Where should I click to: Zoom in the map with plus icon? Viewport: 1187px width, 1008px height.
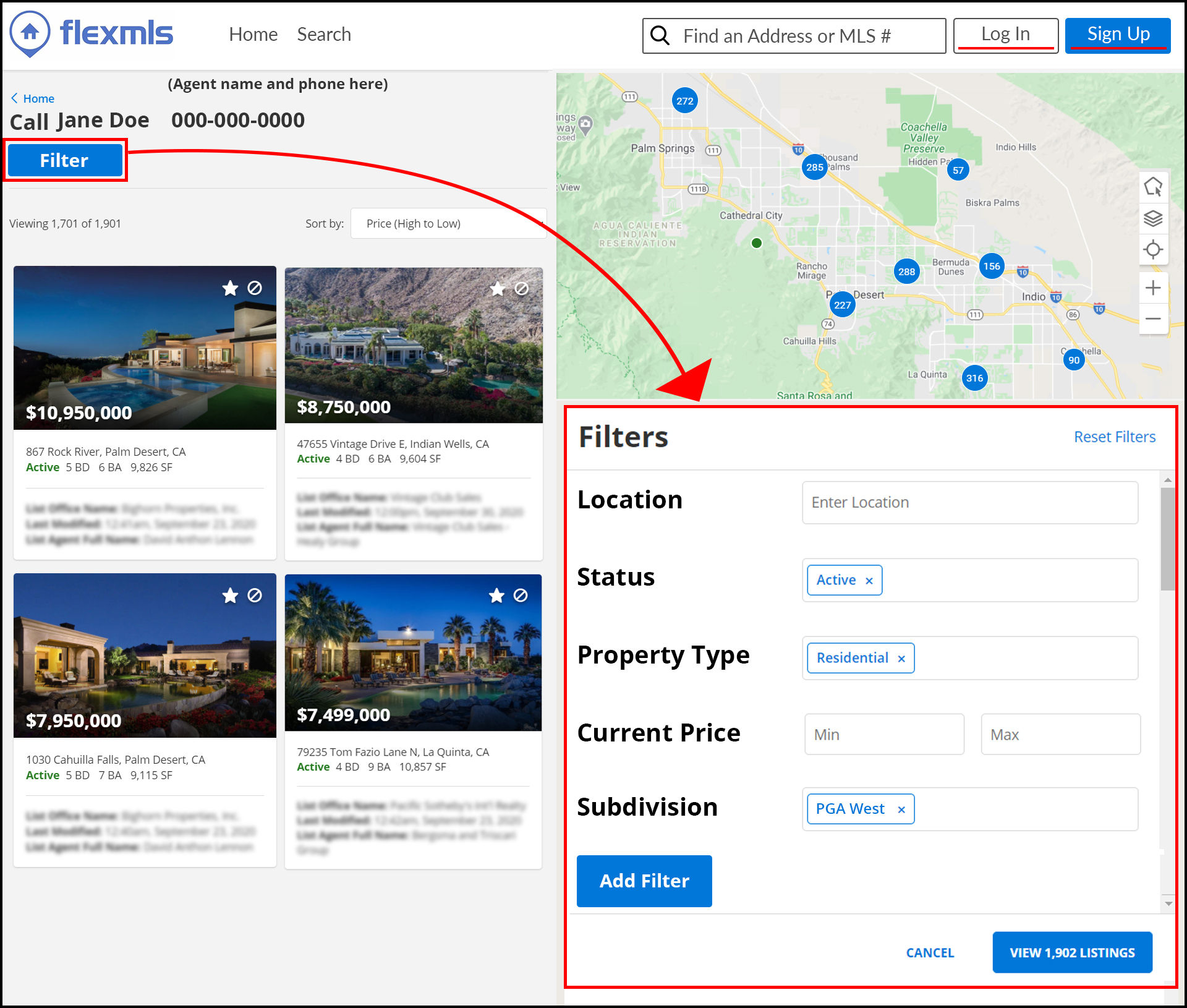1153,288
